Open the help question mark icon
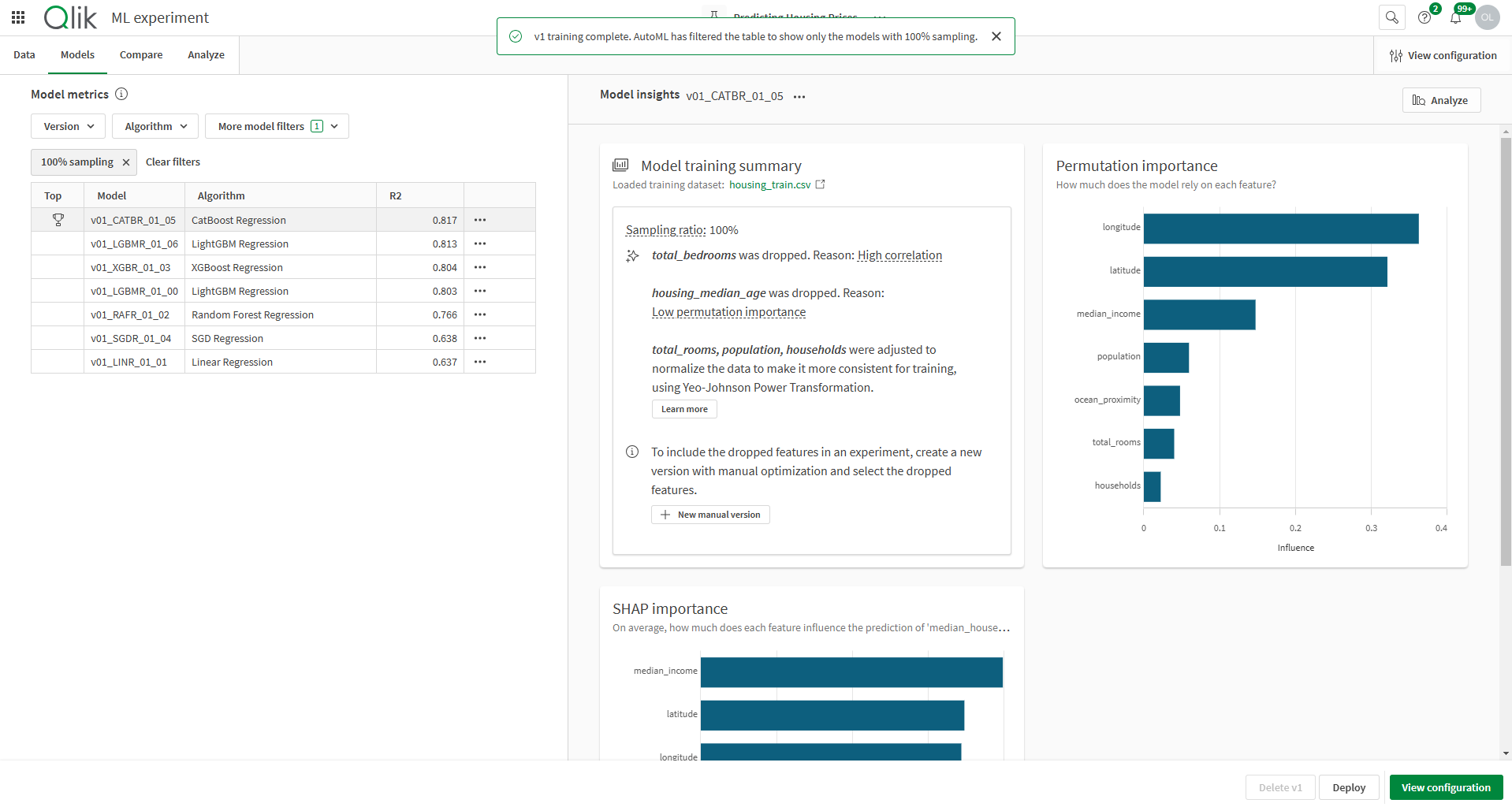 pos(1424,17)
